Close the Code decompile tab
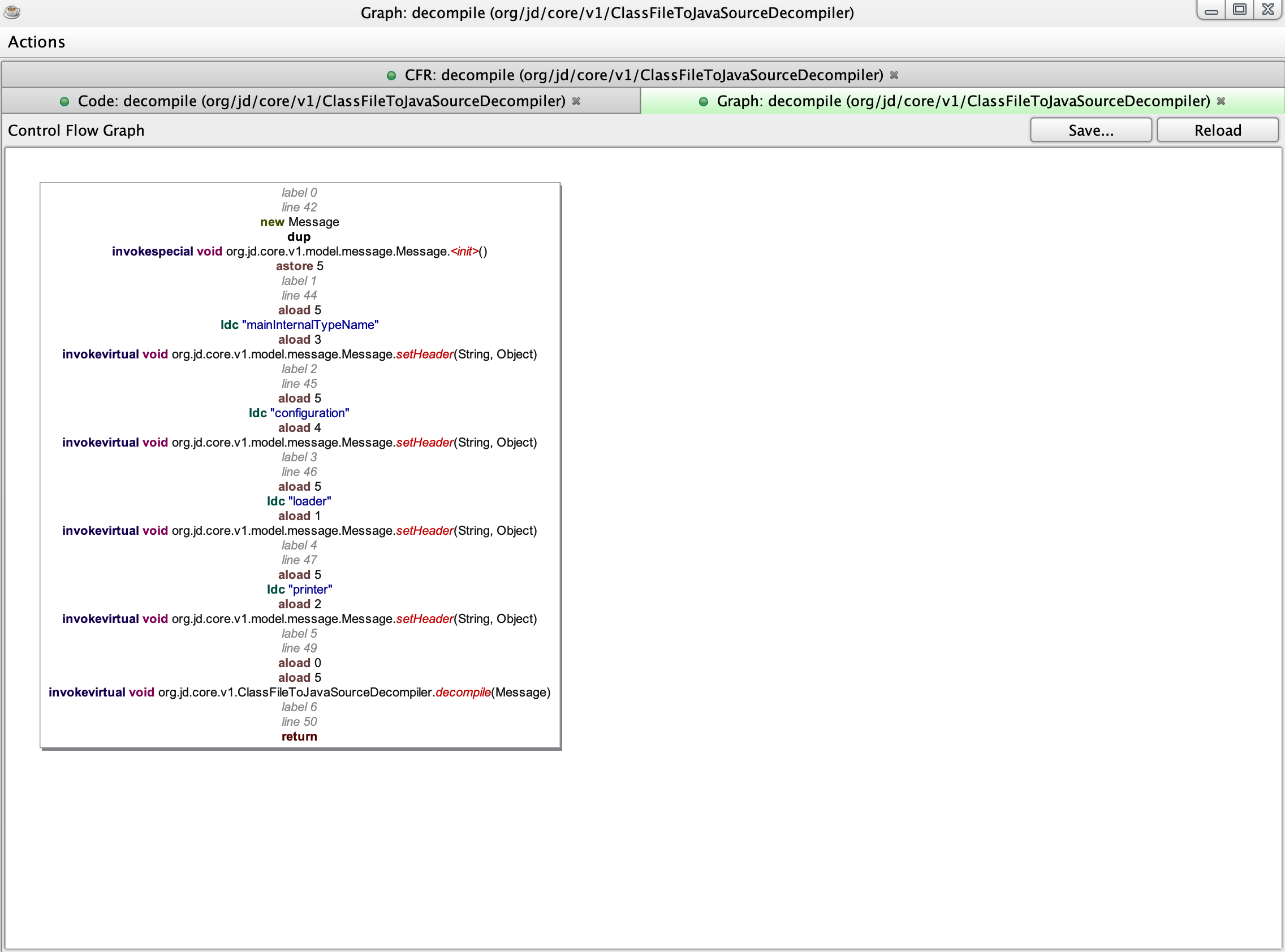The image size is (1285, 952). tap(576, 101)
